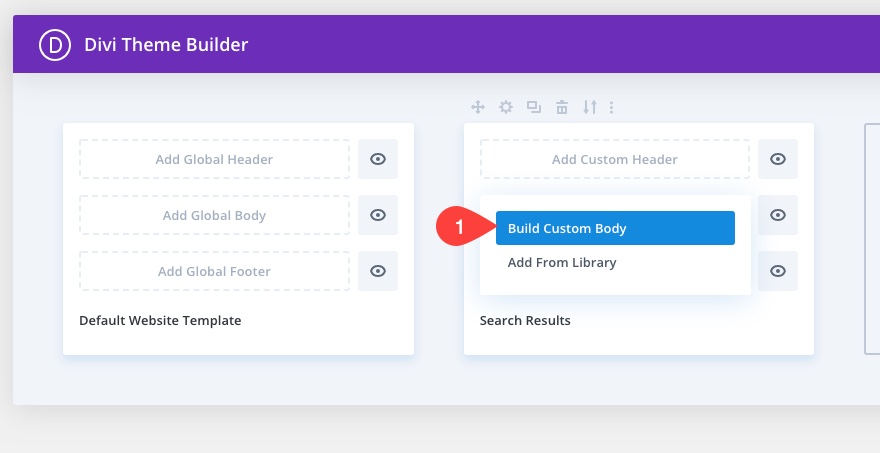Click Add Global Body area
Screen dimensions: 880x453
click(x=214, y=215)
